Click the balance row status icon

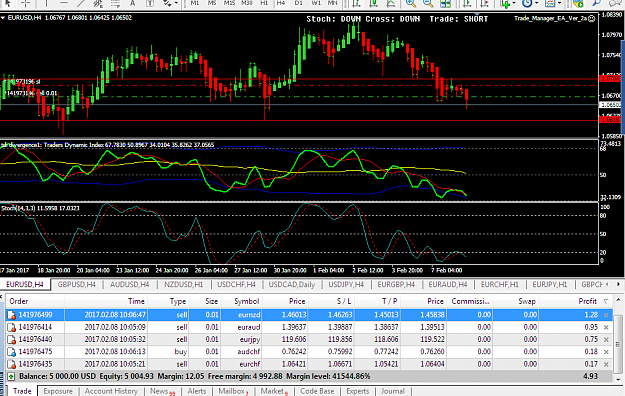click(x=11, y=376)
